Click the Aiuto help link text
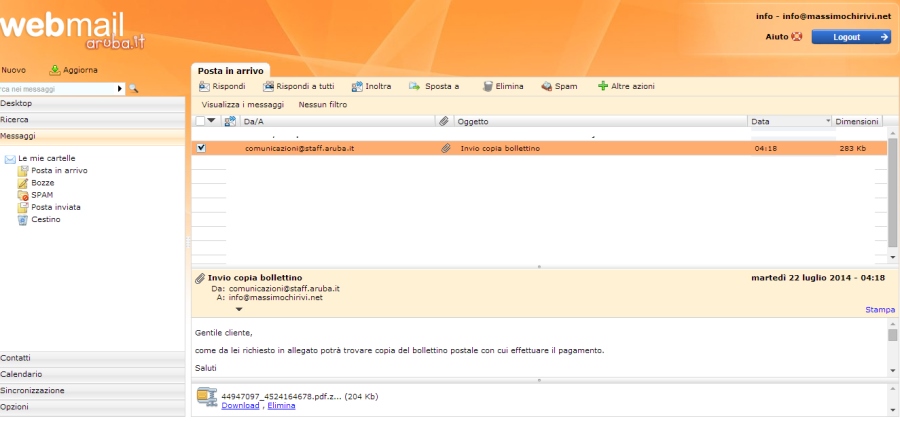The width and height of the screenshot is (900, 421). tap(777, 37)
